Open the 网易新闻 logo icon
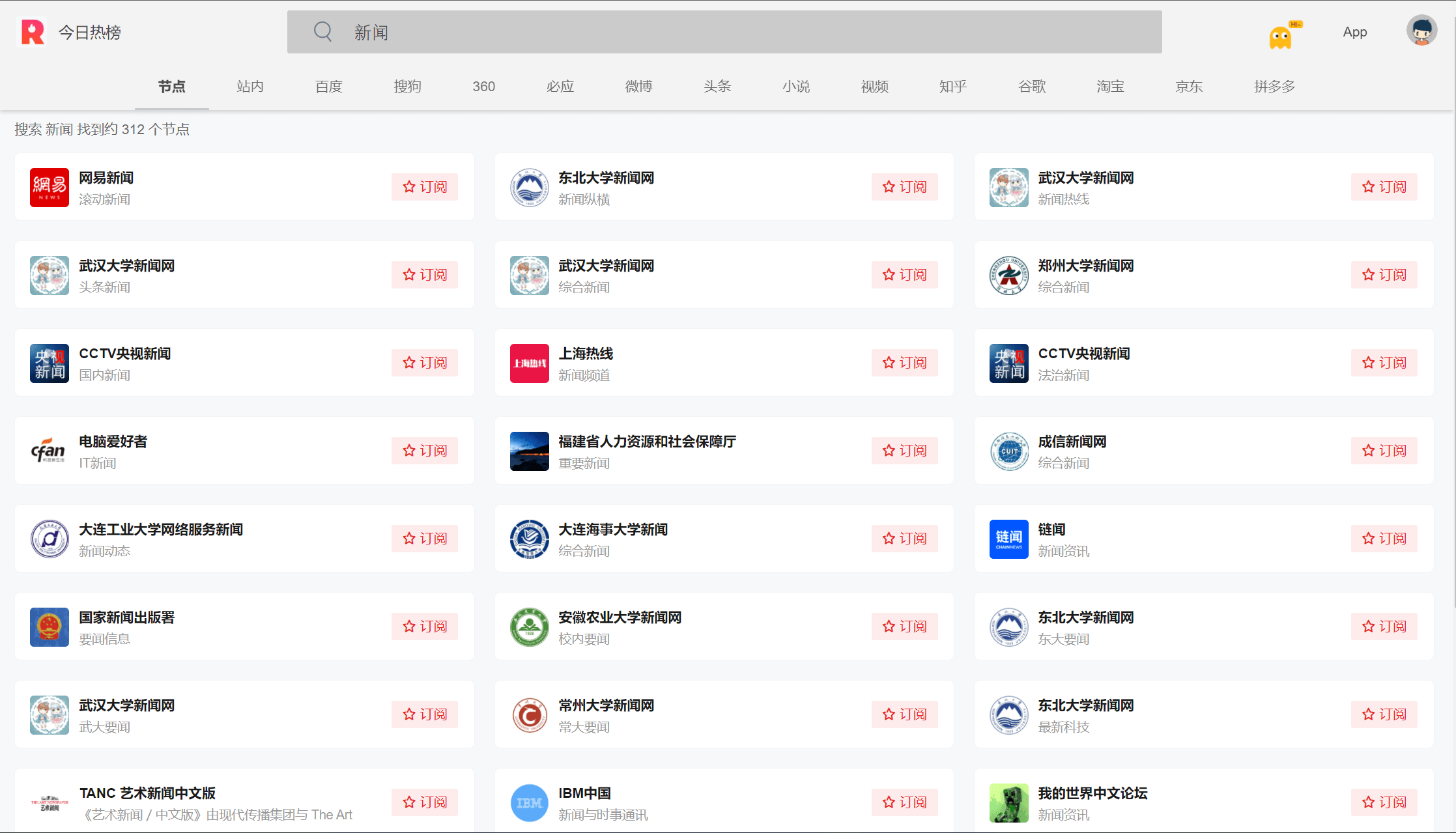 (x=50, y=188)
